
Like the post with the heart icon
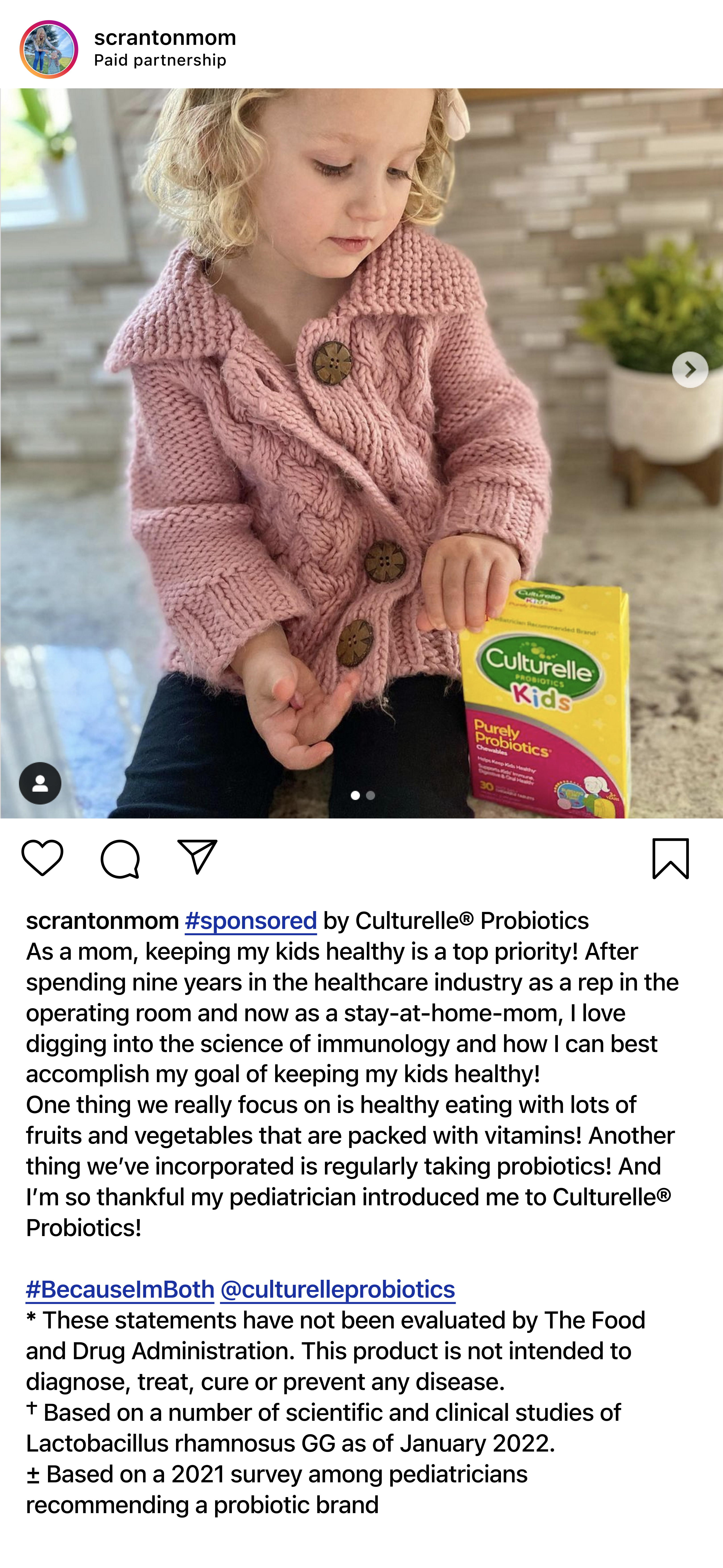pos(42,858)
